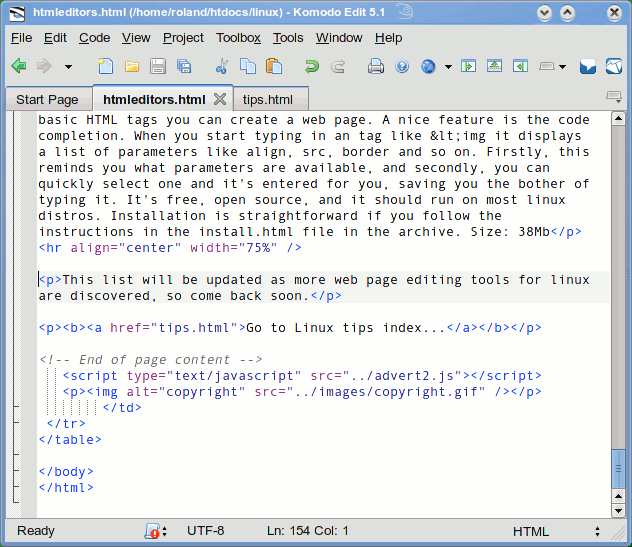Click the Cut scissors icon

pos(221,67)
